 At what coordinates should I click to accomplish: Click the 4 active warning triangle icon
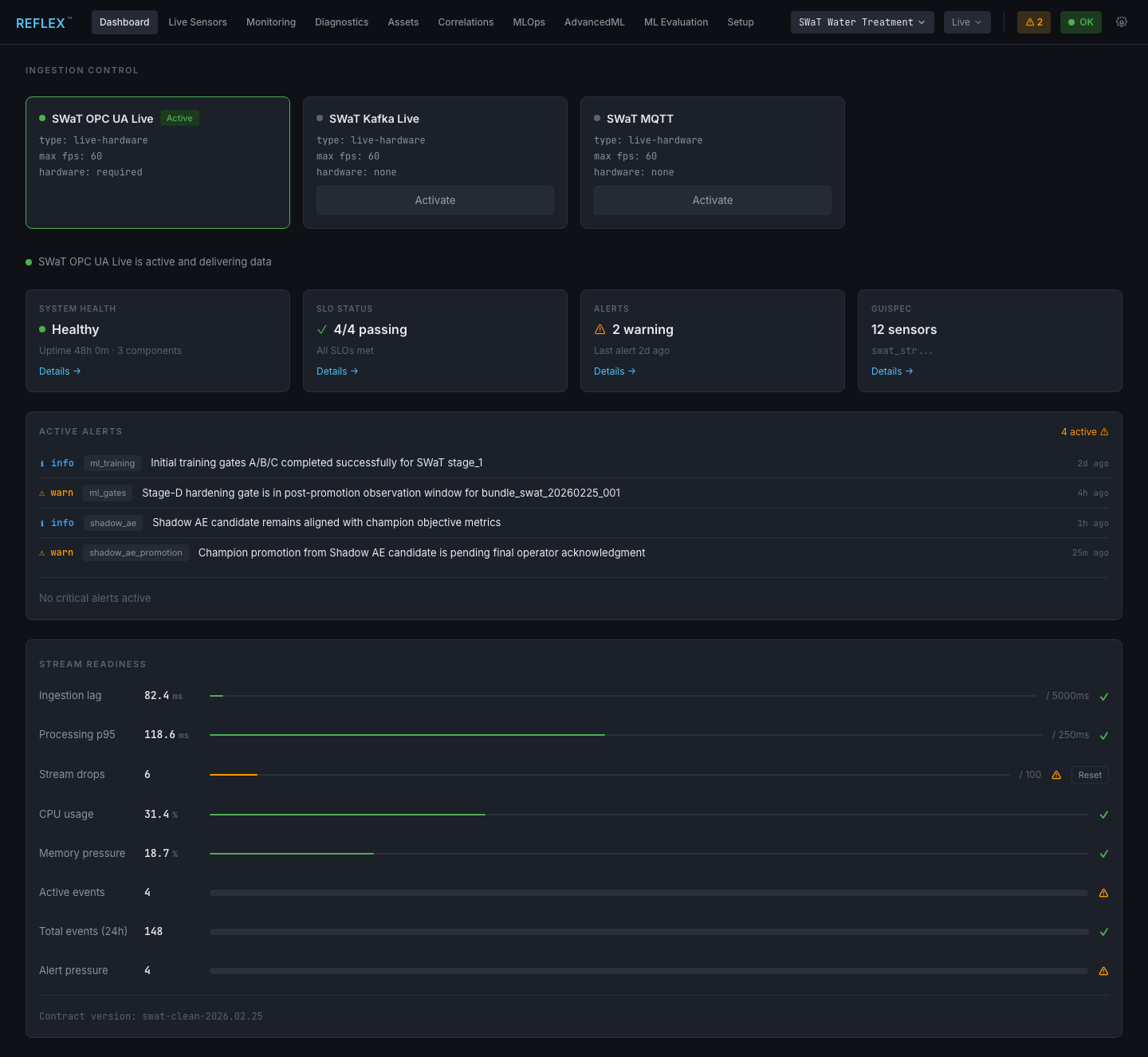tap(1104, 432)
